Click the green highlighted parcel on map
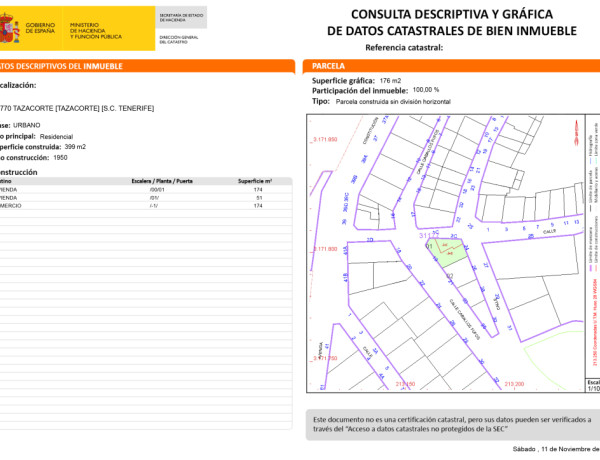Image resolution: width=600 pixels, height=460 pixels. 445,252
